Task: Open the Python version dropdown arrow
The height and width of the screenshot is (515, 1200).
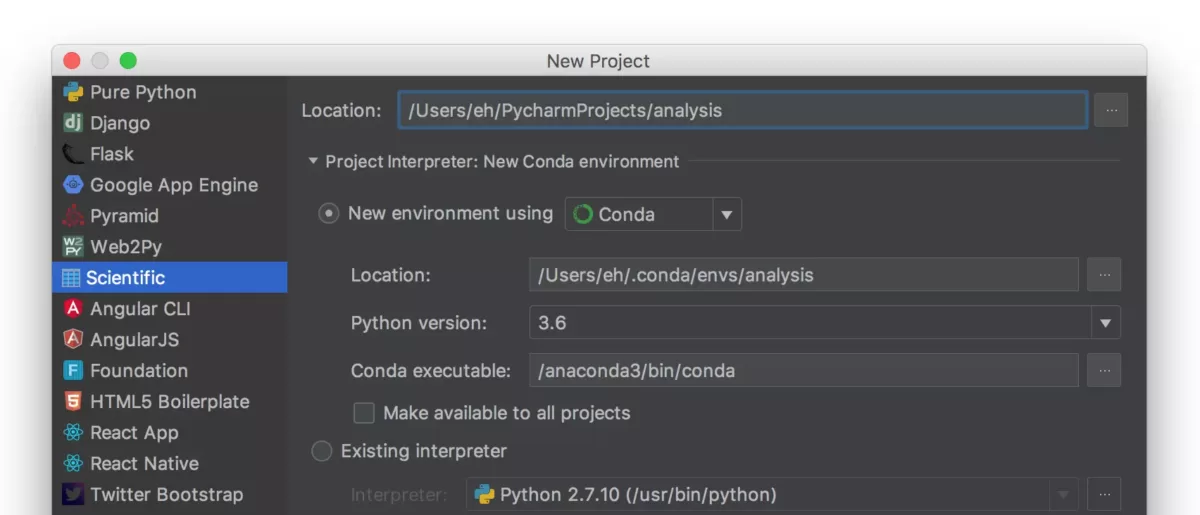Action: click(x=1105, y=323)
